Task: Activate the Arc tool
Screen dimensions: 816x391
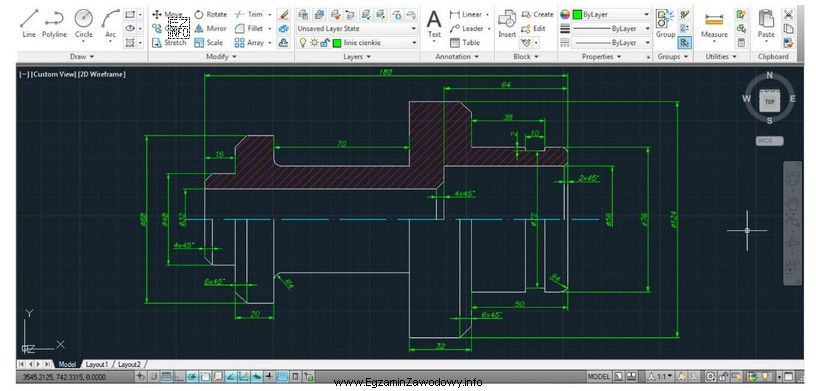Action: click(x=110, y=23)
